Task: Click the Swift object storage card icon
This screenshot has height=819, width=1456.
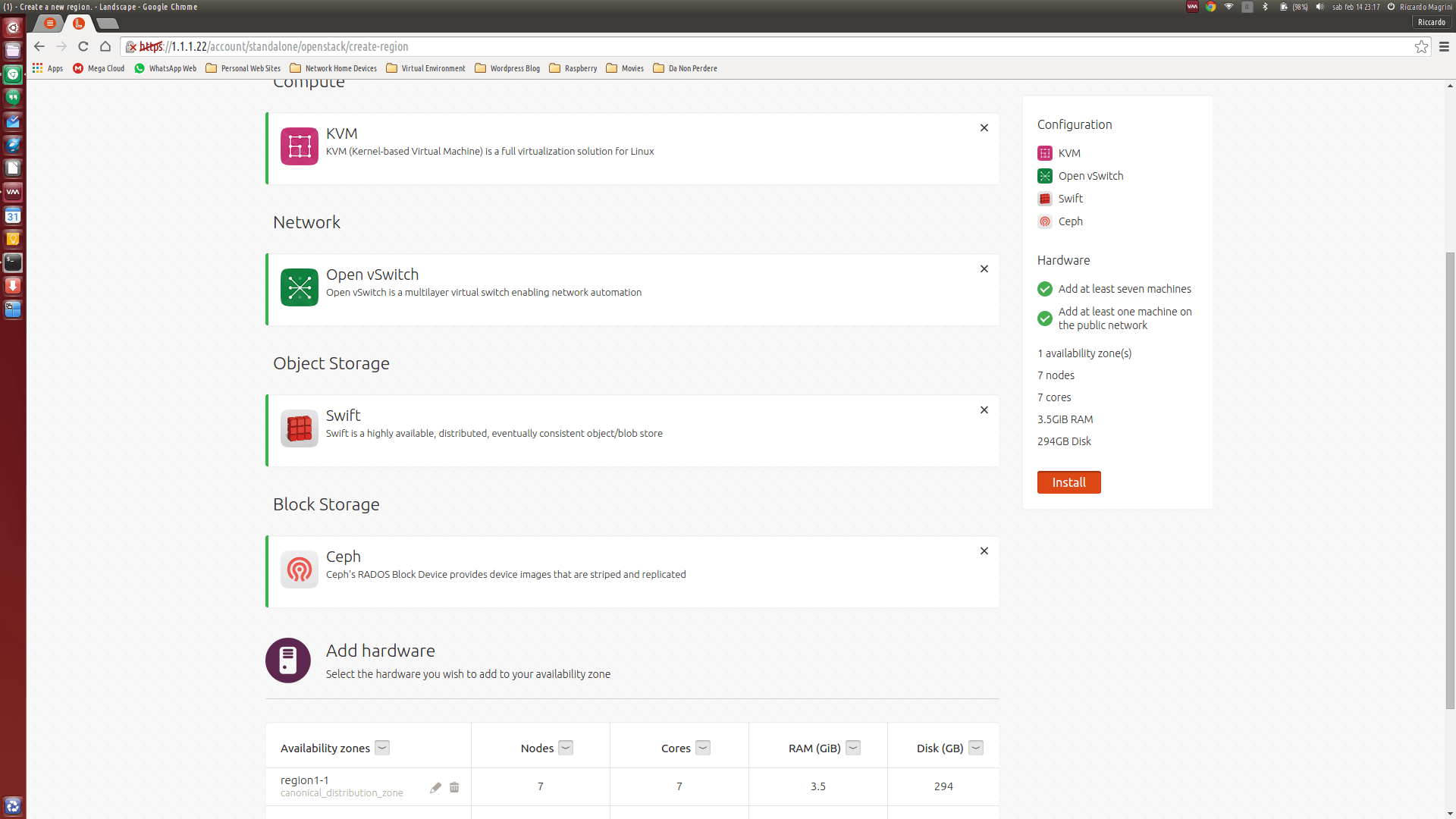Action: (300, 428)
